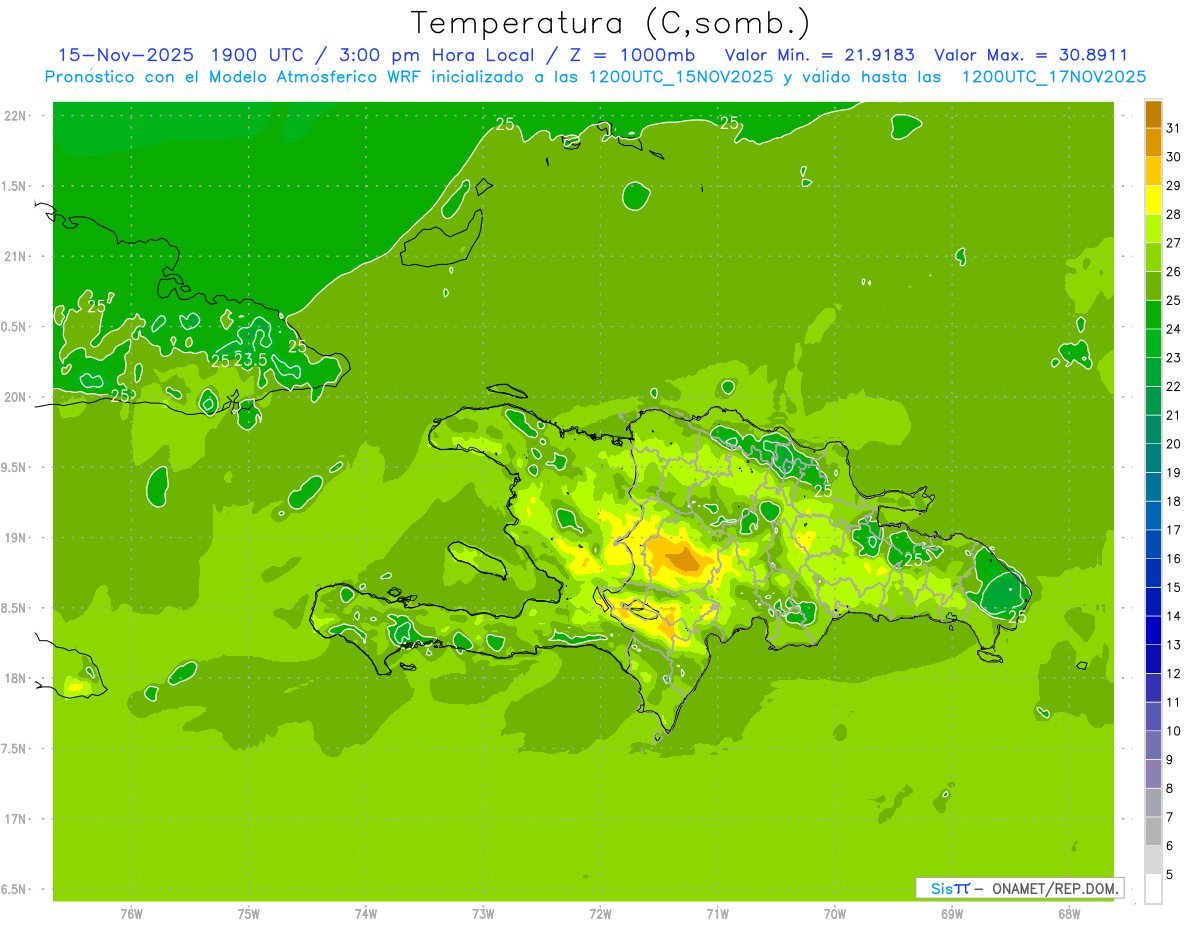The height and width of the screenshot is (927, 1200).
Task: Pick the blue swatch between 16 and 17
Action: pos(1153,544)
